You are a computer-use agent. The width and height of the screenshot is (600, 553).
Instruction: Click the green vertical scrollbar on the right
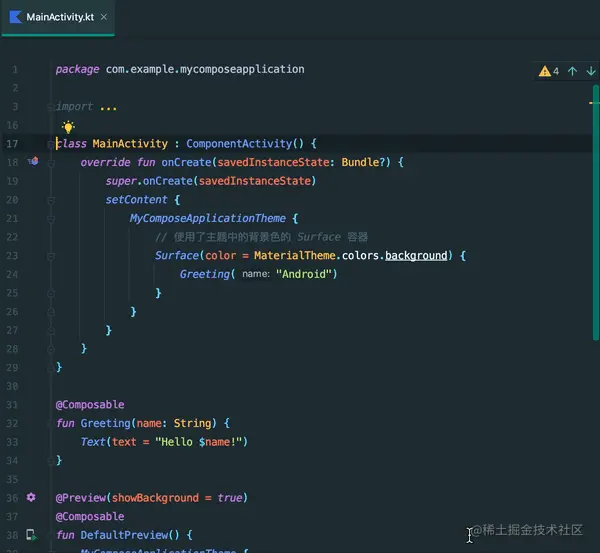pos(595,212)
